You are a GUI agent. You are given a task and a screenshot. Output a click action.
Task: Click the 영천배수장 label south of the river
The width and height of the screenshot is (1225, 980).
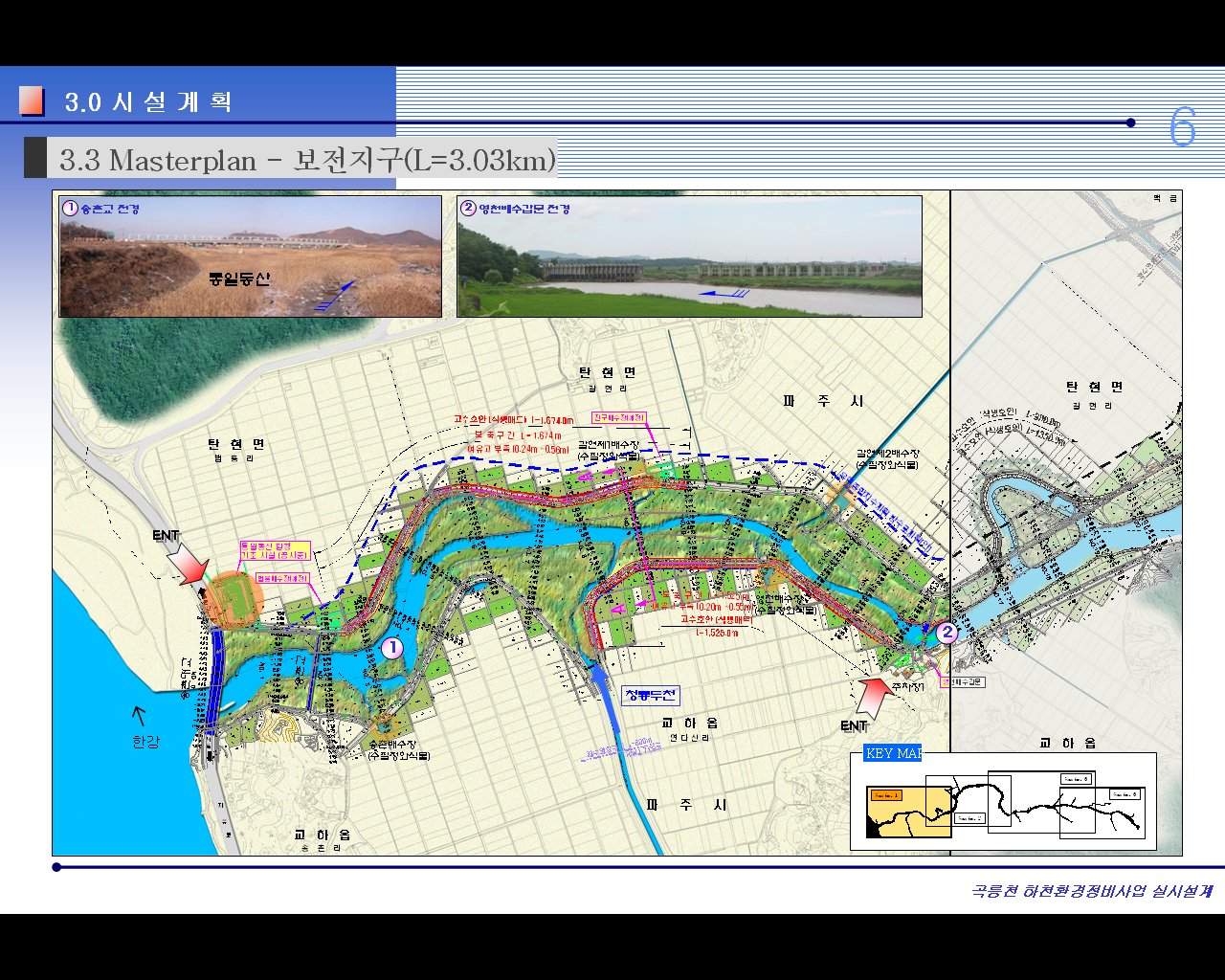[787, 604]
